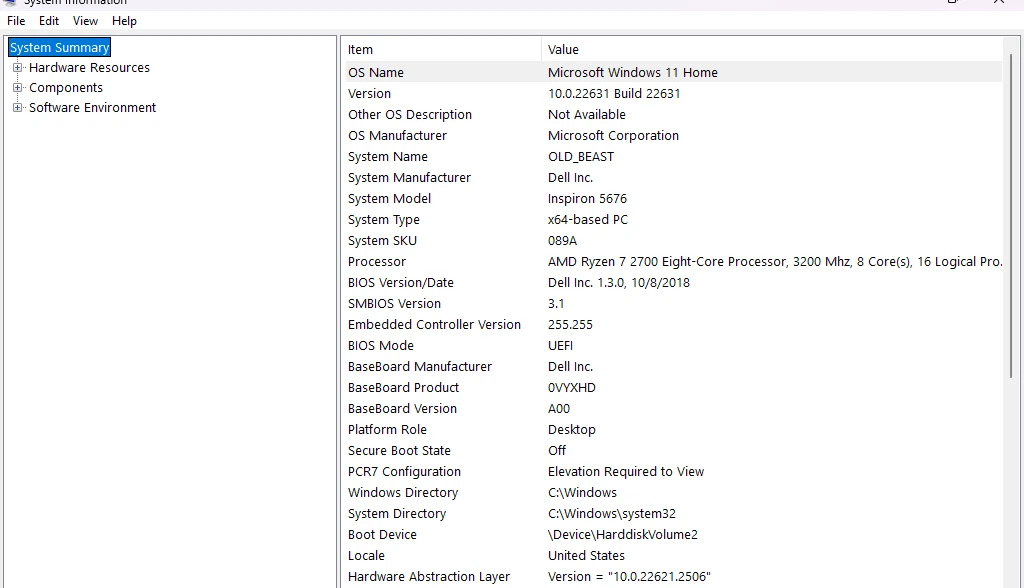Select the BIOS Version/Date row
The height and width of the screenshot is (588, 1024).
(673, 282)
